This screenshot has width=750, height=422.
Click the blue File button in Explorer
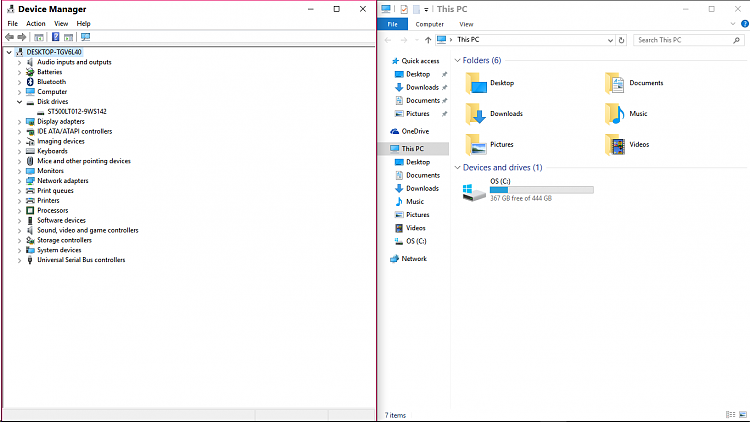[x=392, y=23]
